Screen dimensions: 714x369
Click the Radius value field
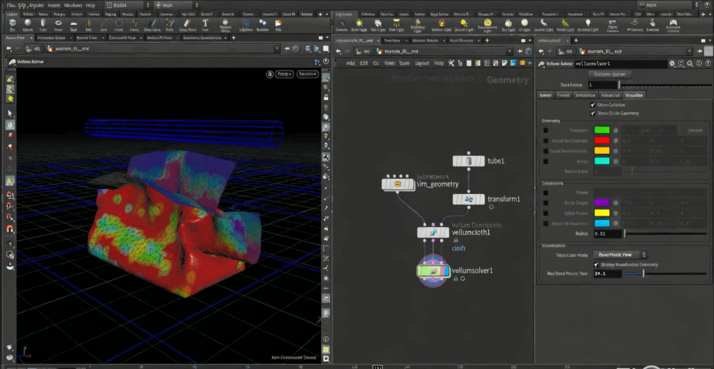click(608, 234)
